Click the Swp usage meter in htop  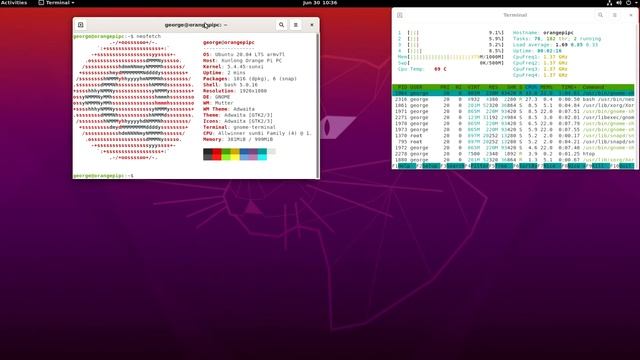pos(451,63)
